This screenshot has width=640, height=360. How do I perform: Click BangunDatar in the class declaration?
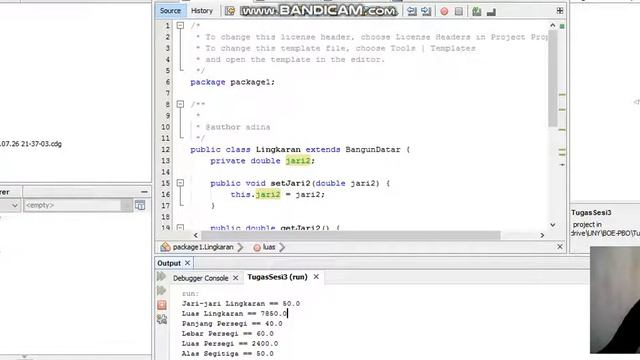(x=373, y=149)
